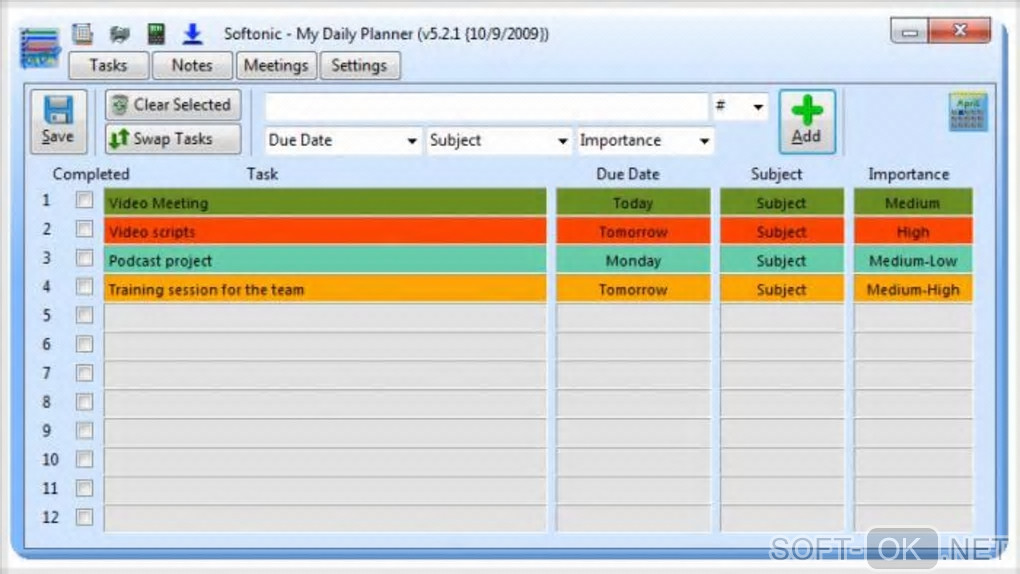Tick the checkbox for row 7
The width and height of the screenshot is (1020, 574).
(84, 373)
